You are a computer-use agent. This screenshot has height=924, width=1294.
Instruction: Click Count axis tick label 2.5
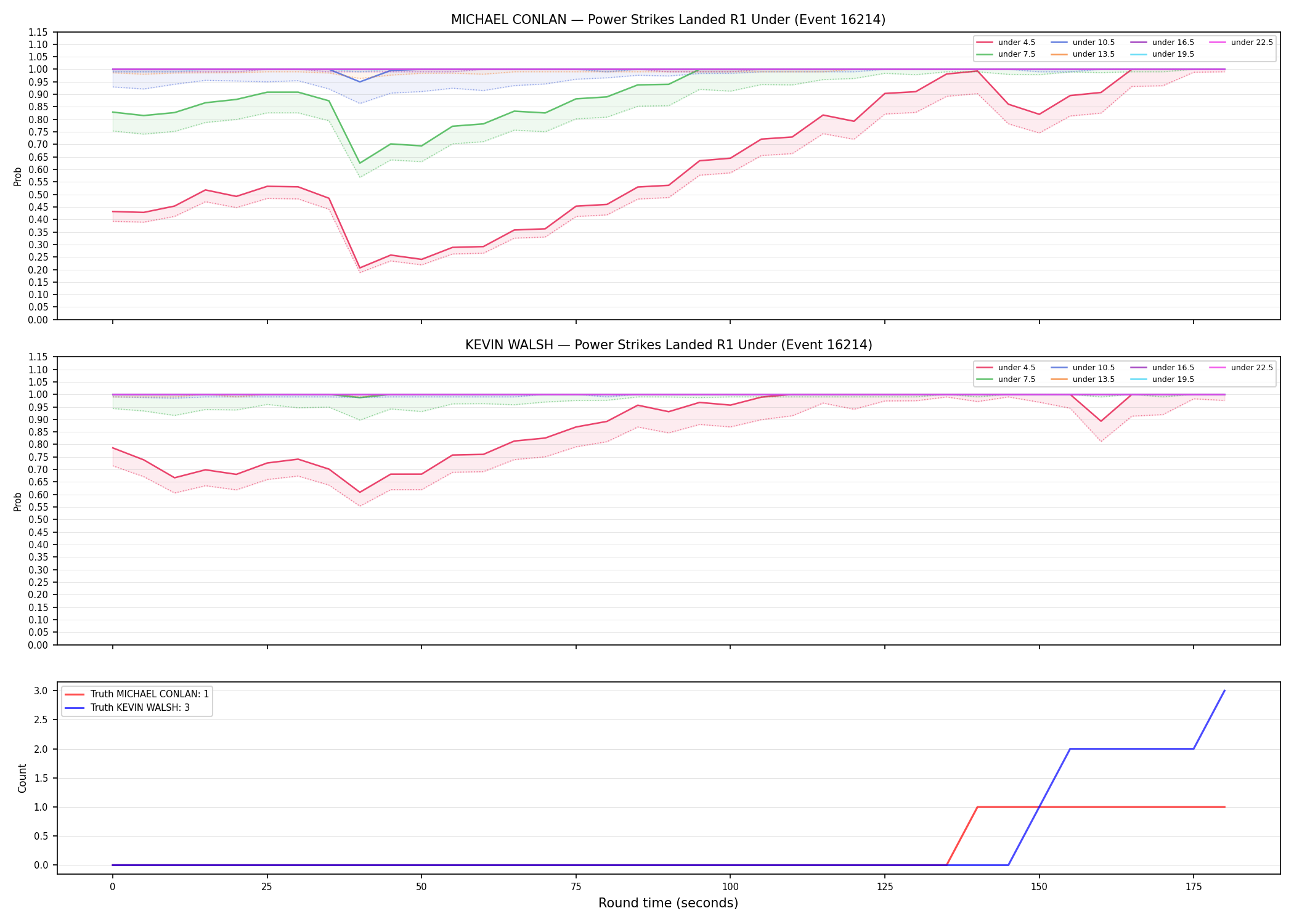pyautogui.click(x=41, y=720)
